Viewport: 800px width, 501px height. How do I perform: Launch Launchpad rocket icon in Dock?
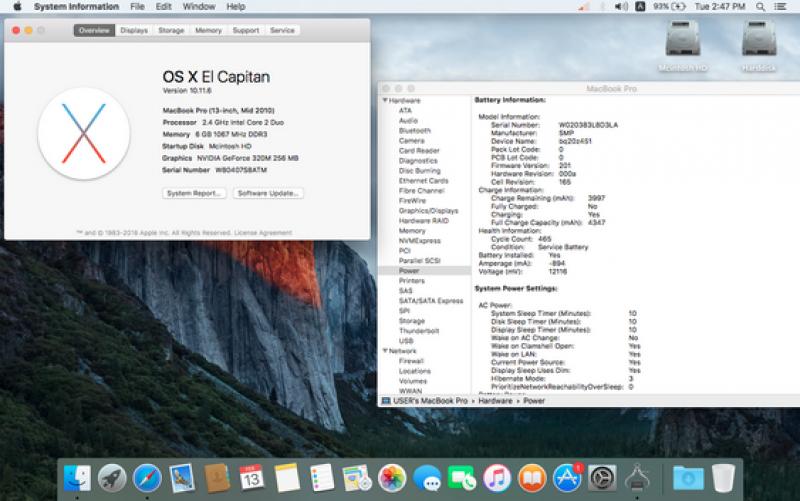(x=112, y=478)
